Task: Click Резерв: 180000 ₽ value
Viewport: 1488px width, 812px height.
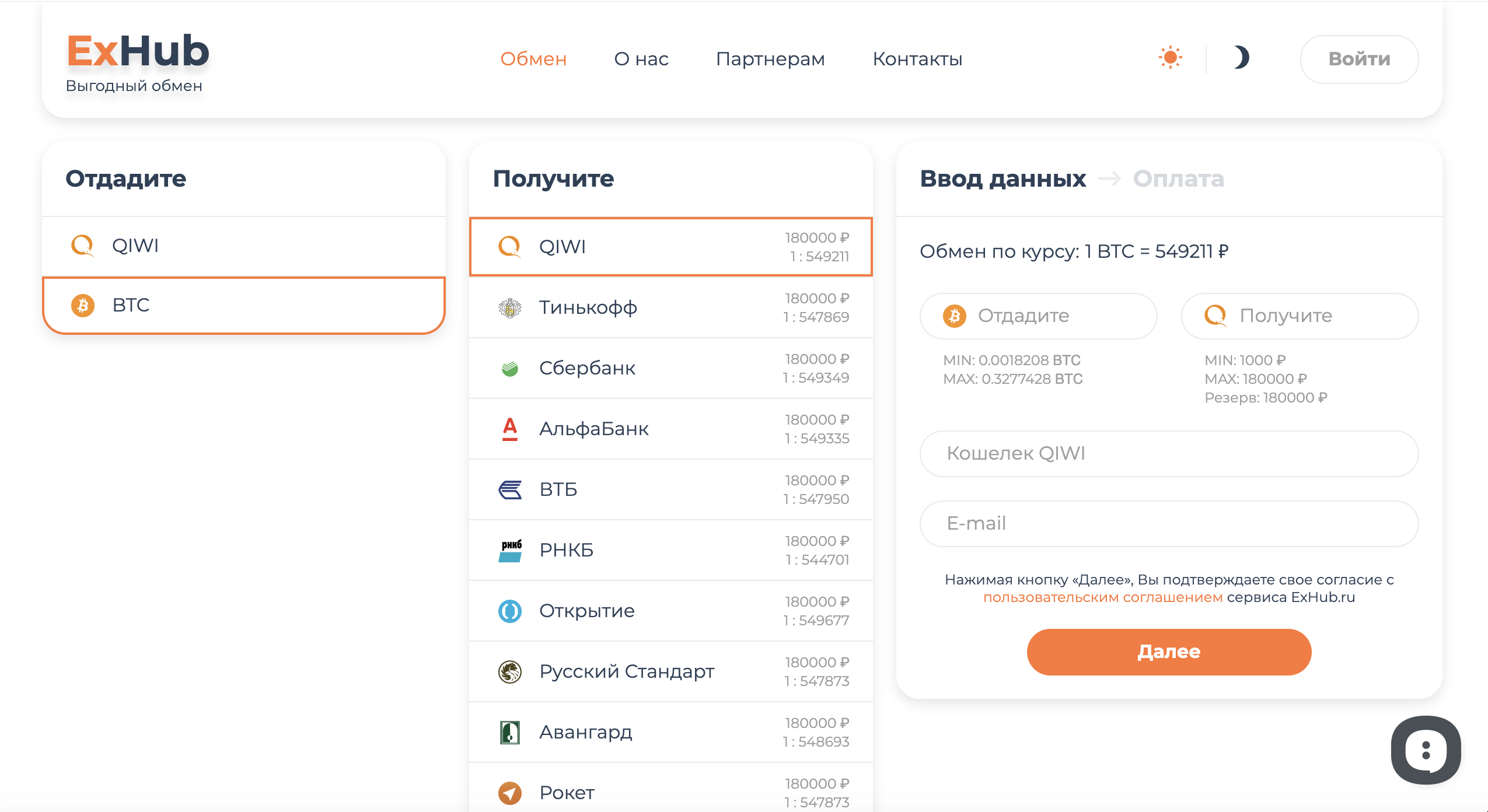Action: click(x=1266, y=398)
